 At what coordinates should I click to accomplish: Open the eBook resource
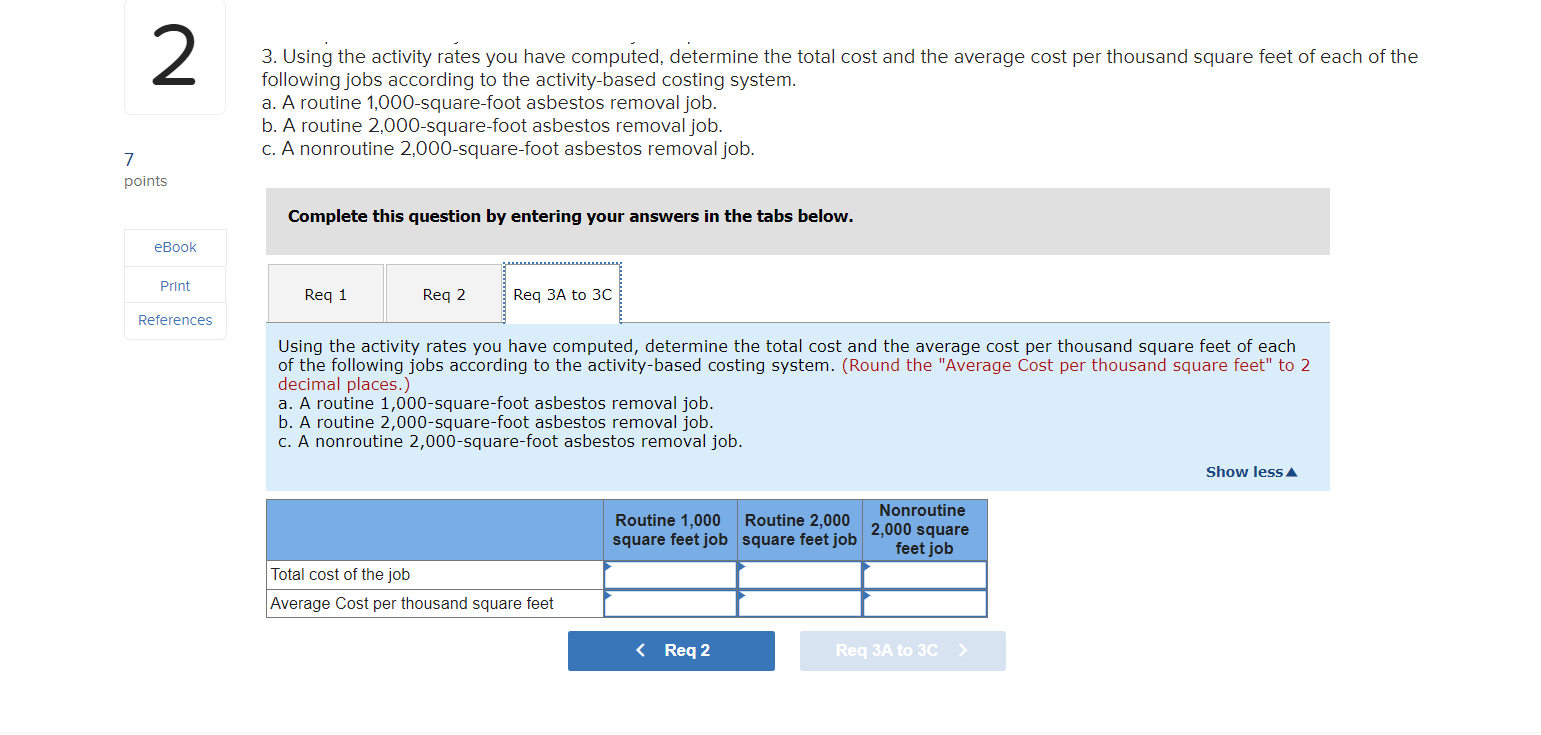(174, 247)
